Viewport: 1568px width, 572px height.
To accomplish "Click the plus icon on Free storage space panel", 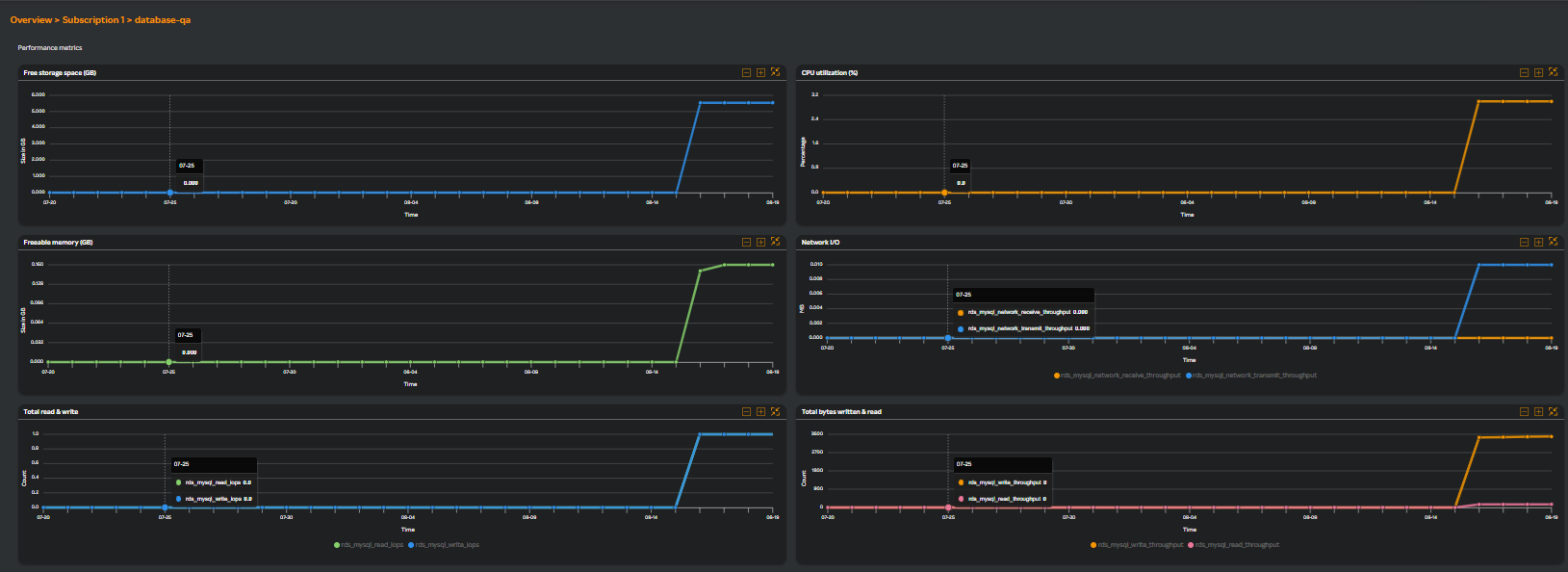I will 760,72.
